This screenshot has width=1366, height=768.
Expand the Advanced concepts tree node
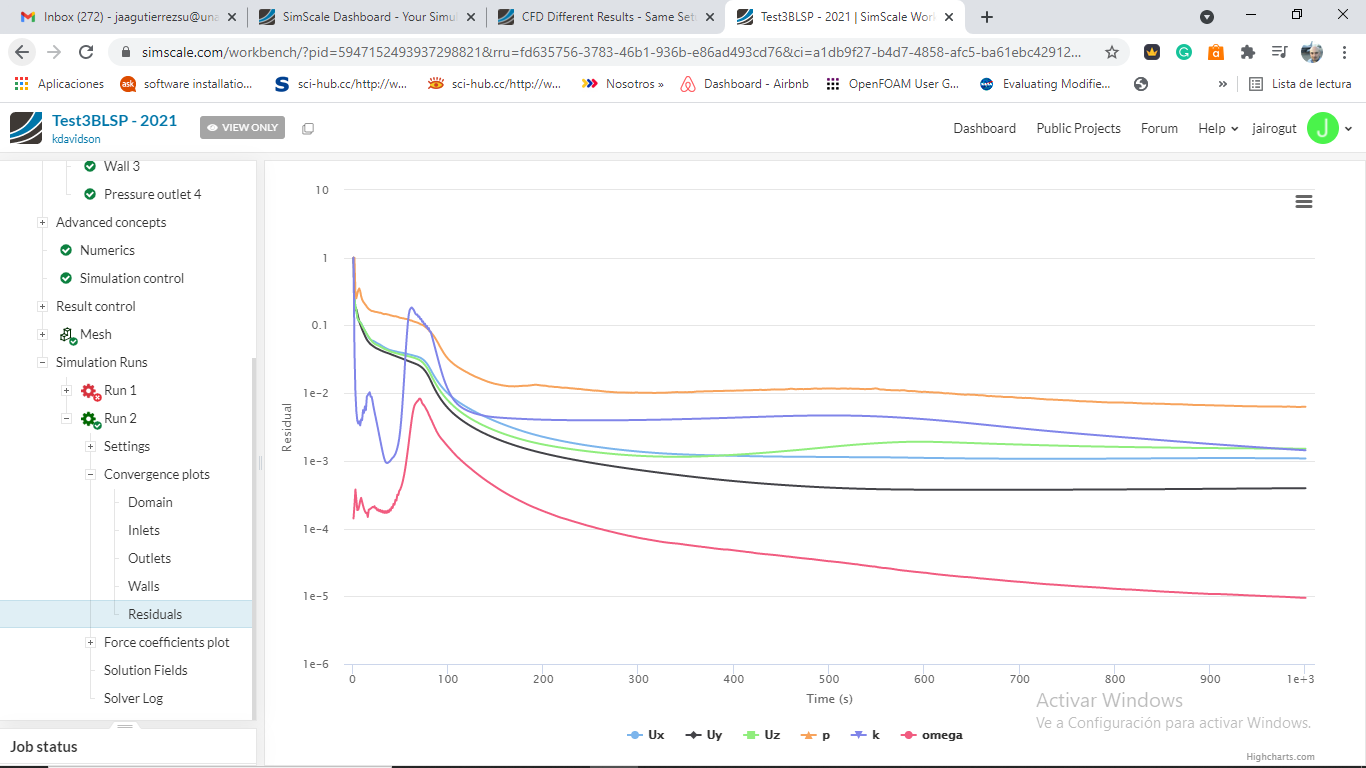(42, 223)
